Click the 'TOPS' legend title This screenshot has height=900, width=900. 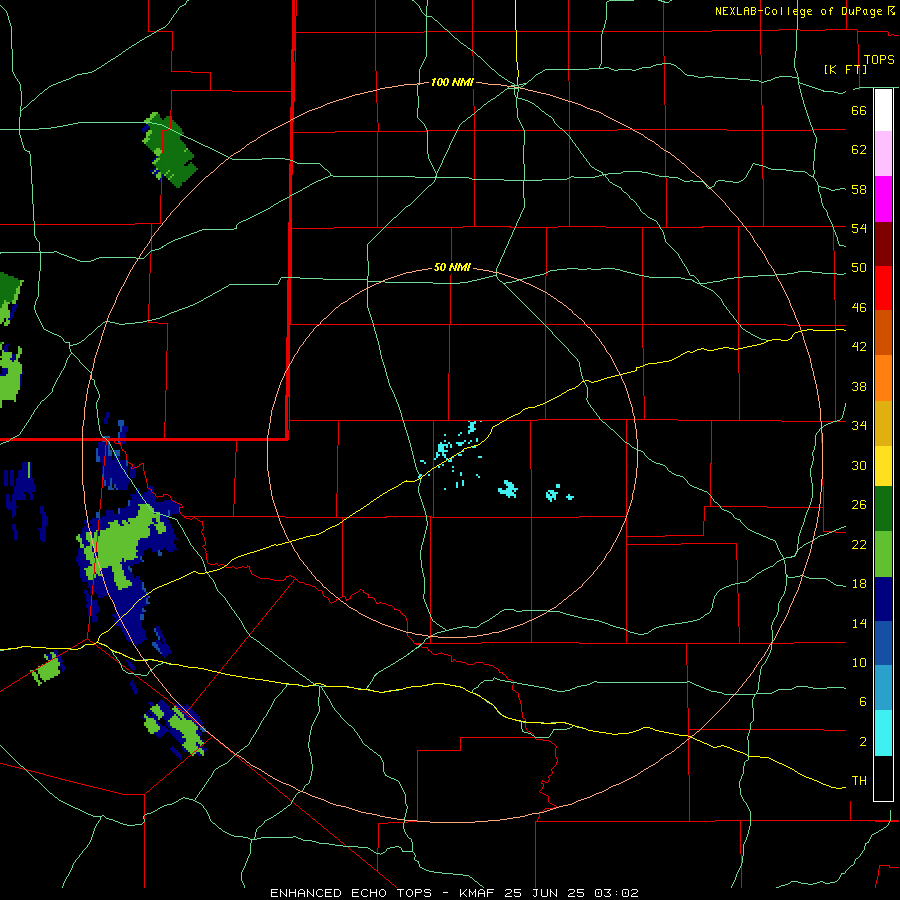(x=879, y=60)
